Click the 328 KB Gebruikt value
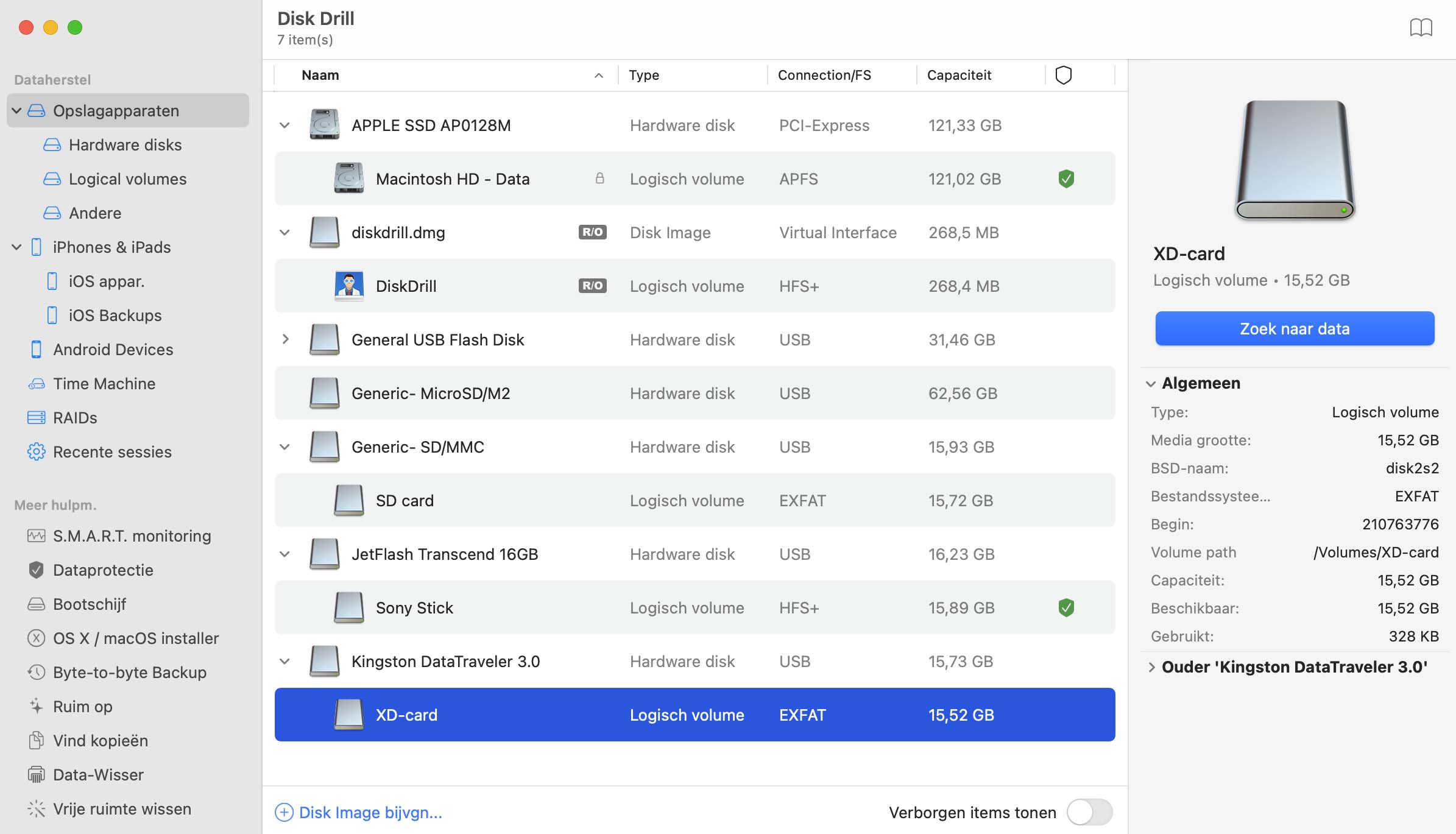Viewport: 1456px width, 834px height. pos(1413,636)
